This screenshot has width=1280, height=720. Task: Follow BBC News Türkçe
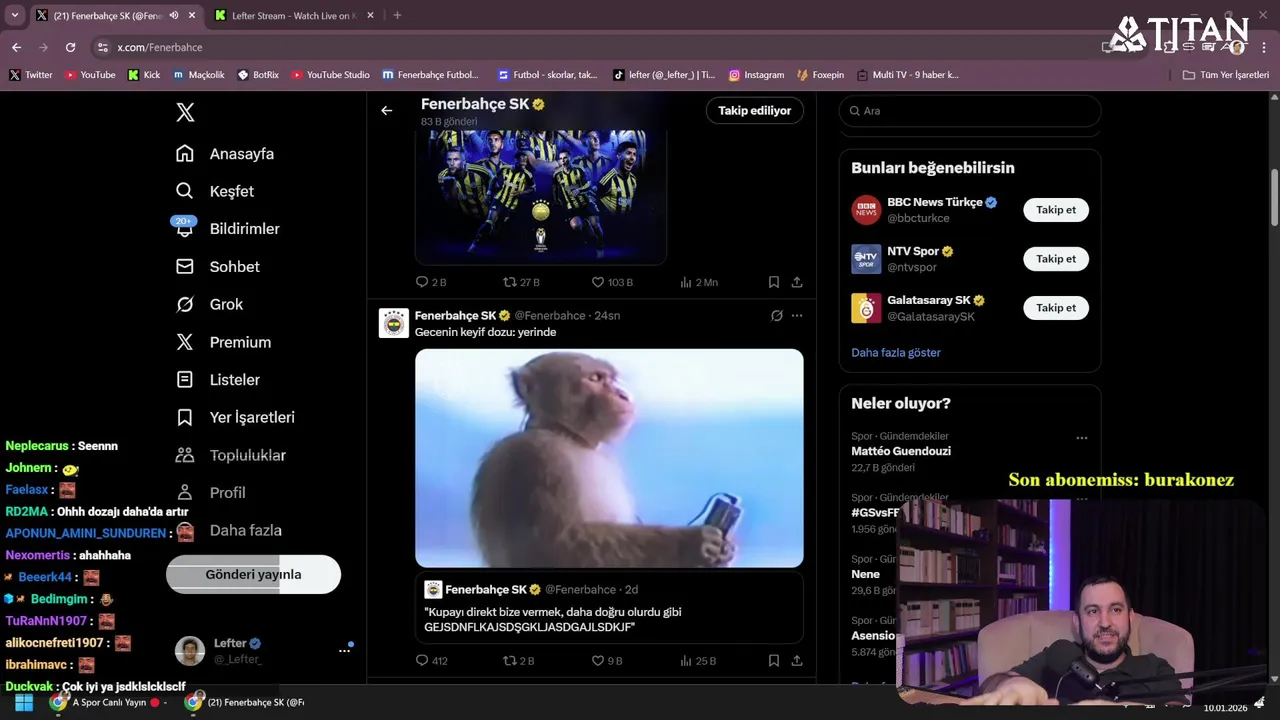tap(1056, 210)
